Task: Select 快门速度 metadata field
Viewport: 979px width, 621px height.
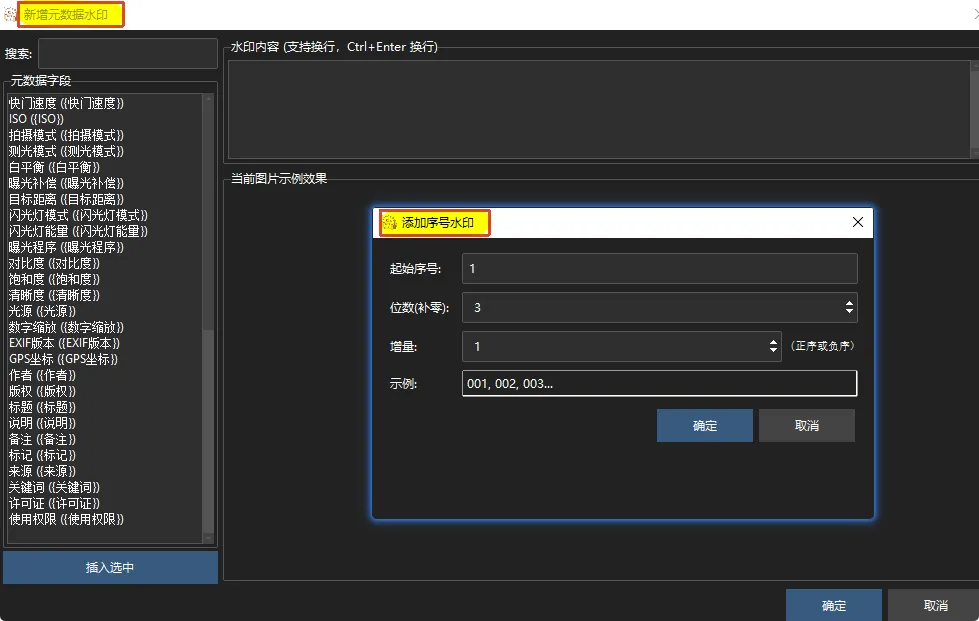Action: 66,103
